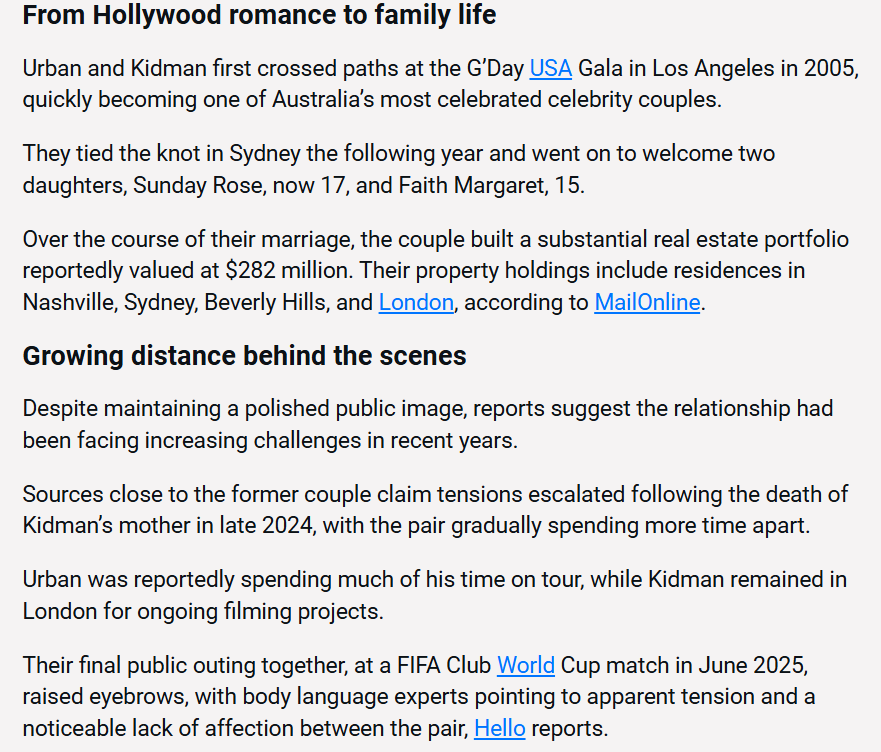Click the paragraph starting 'Despite maintaining a polished'
This screenshot has width=881, height=752.
[428, 424]
